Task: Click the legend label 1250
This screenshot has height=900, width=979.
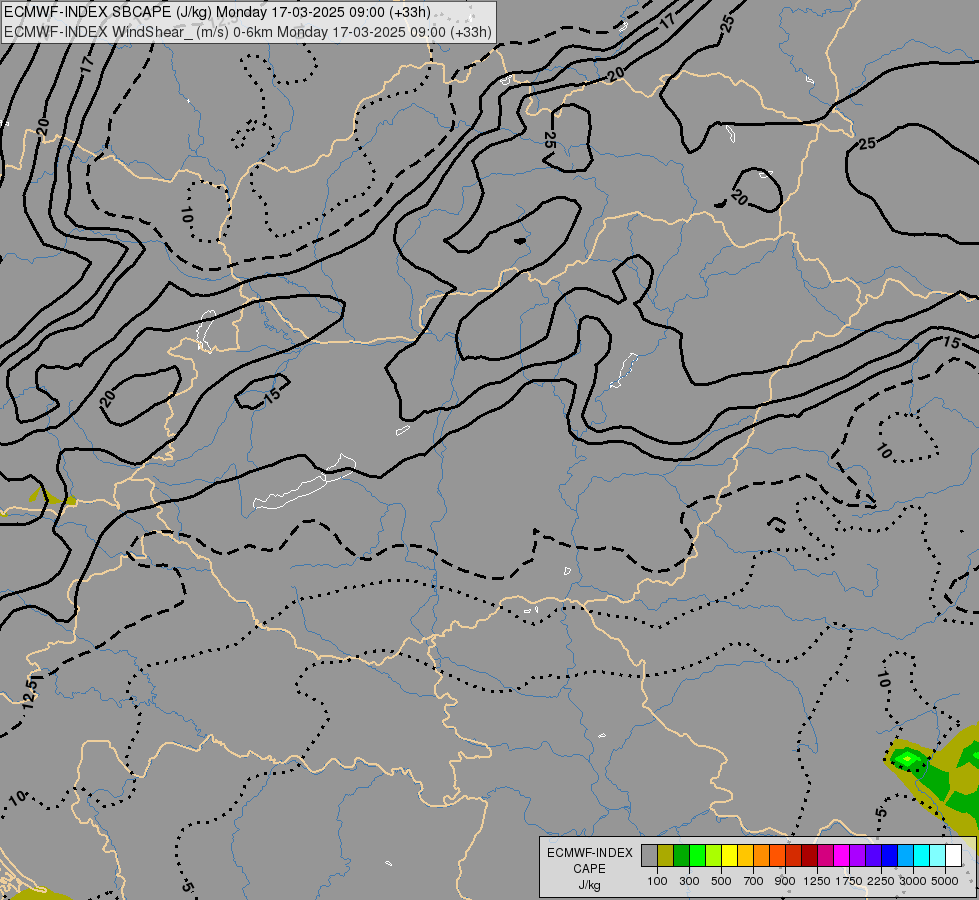Action: tap(817, 881)
